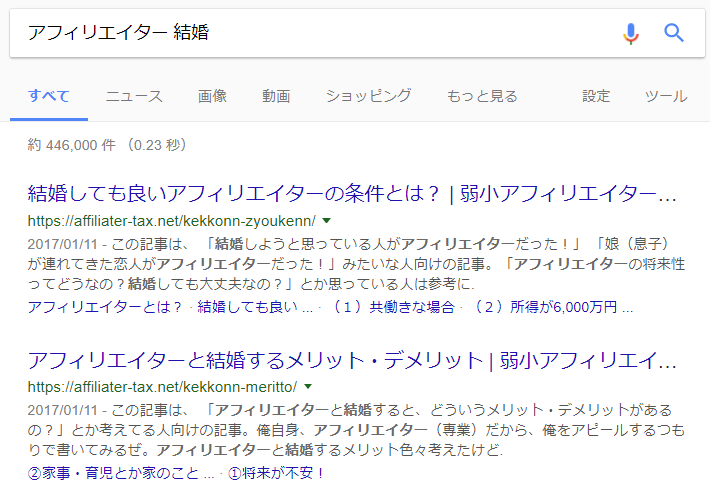Open the ショッピング tab
Viewport: 710px width, 491px height.
pyautogui.click(x=368, y=96)
